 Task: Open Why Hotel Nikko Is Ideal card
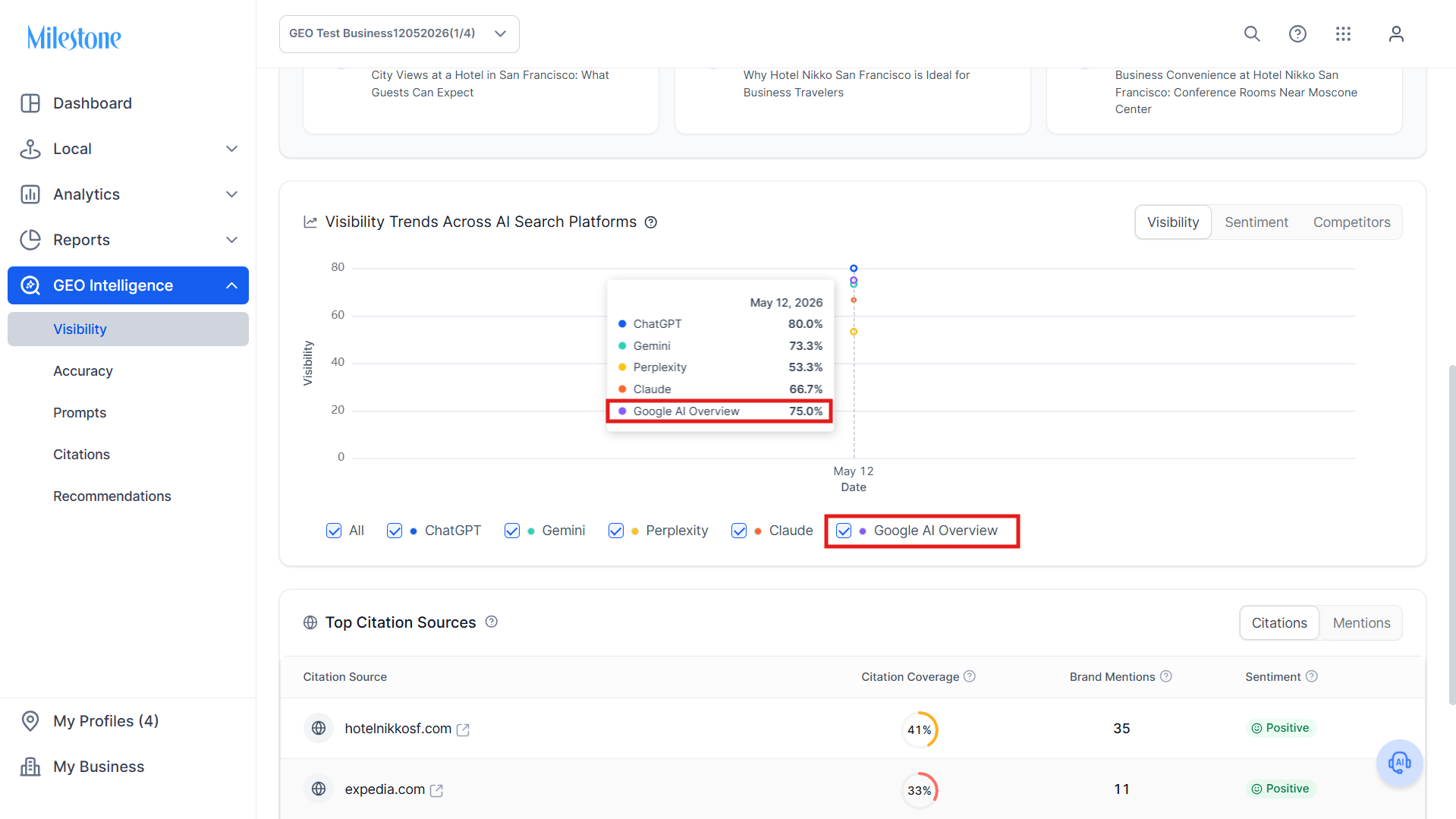[x=853, y=100]
